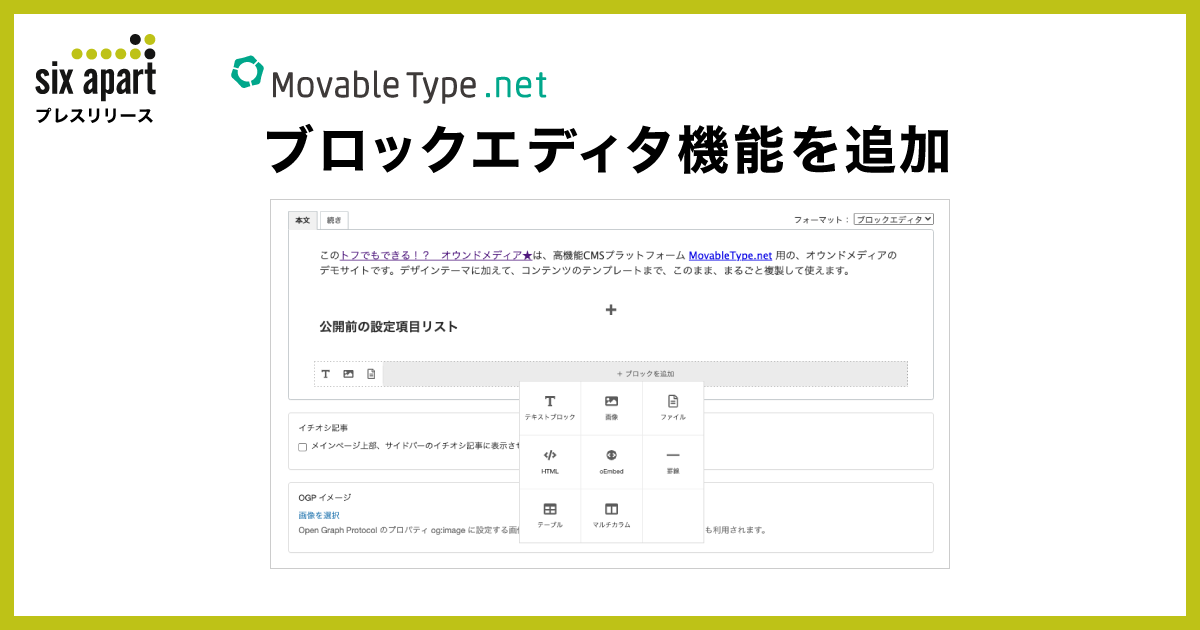This screenshot has height=630, width=1200.
Task: Click the ブロックを追加 button
Action: click(645, 374)
